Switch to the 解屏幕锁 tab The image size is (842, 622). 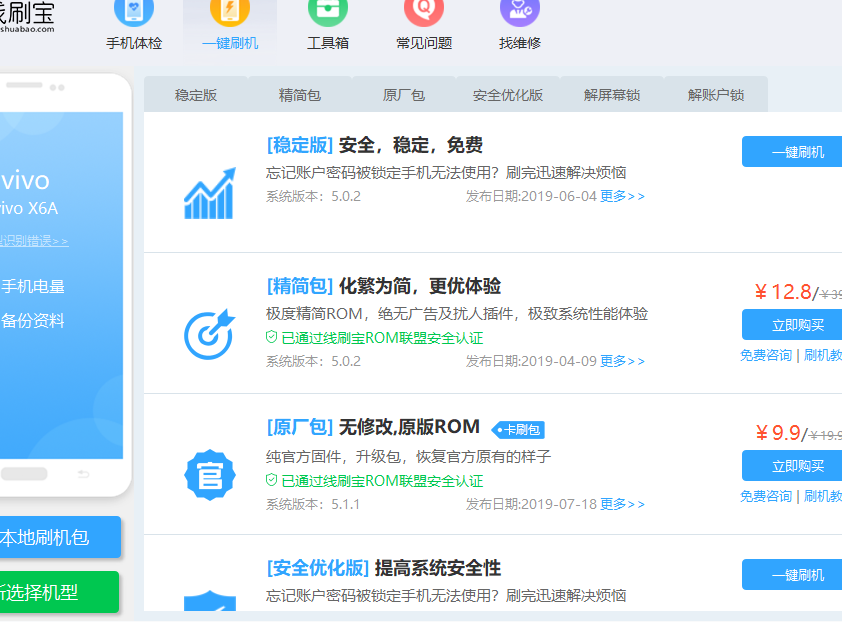612,95
